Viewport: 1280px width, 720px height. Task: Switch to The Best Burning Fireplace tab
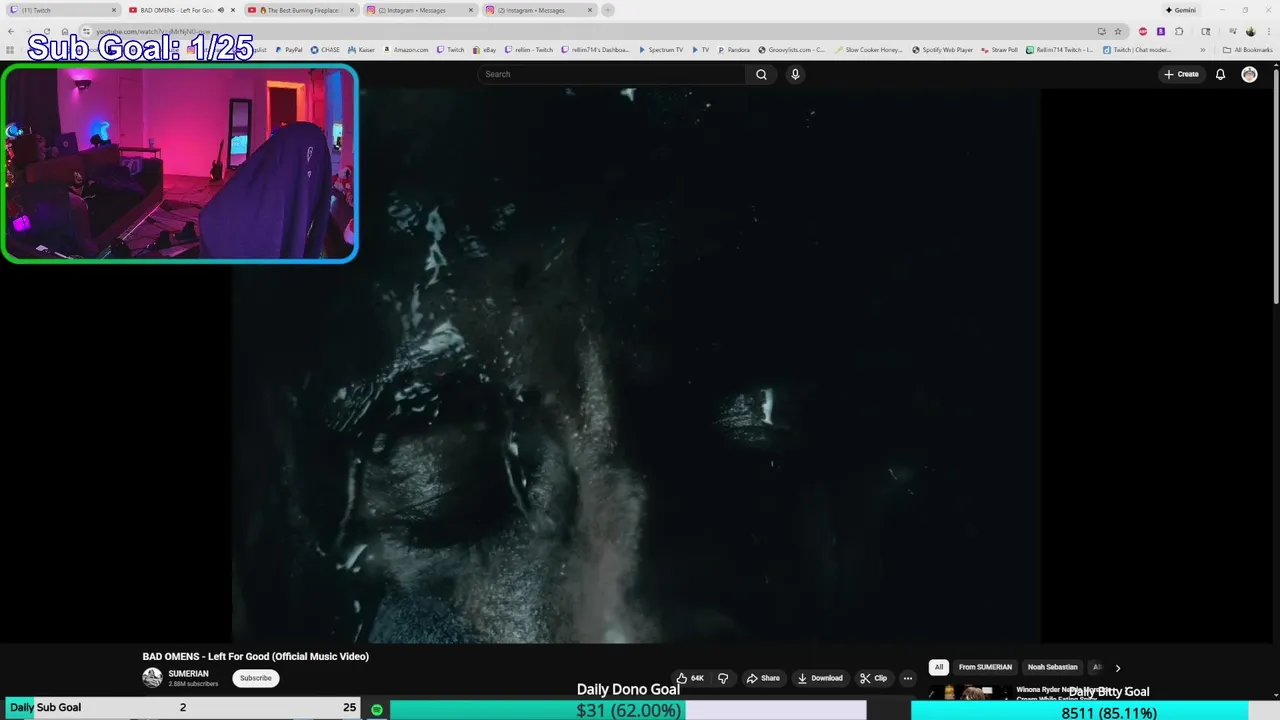(302, 10)
